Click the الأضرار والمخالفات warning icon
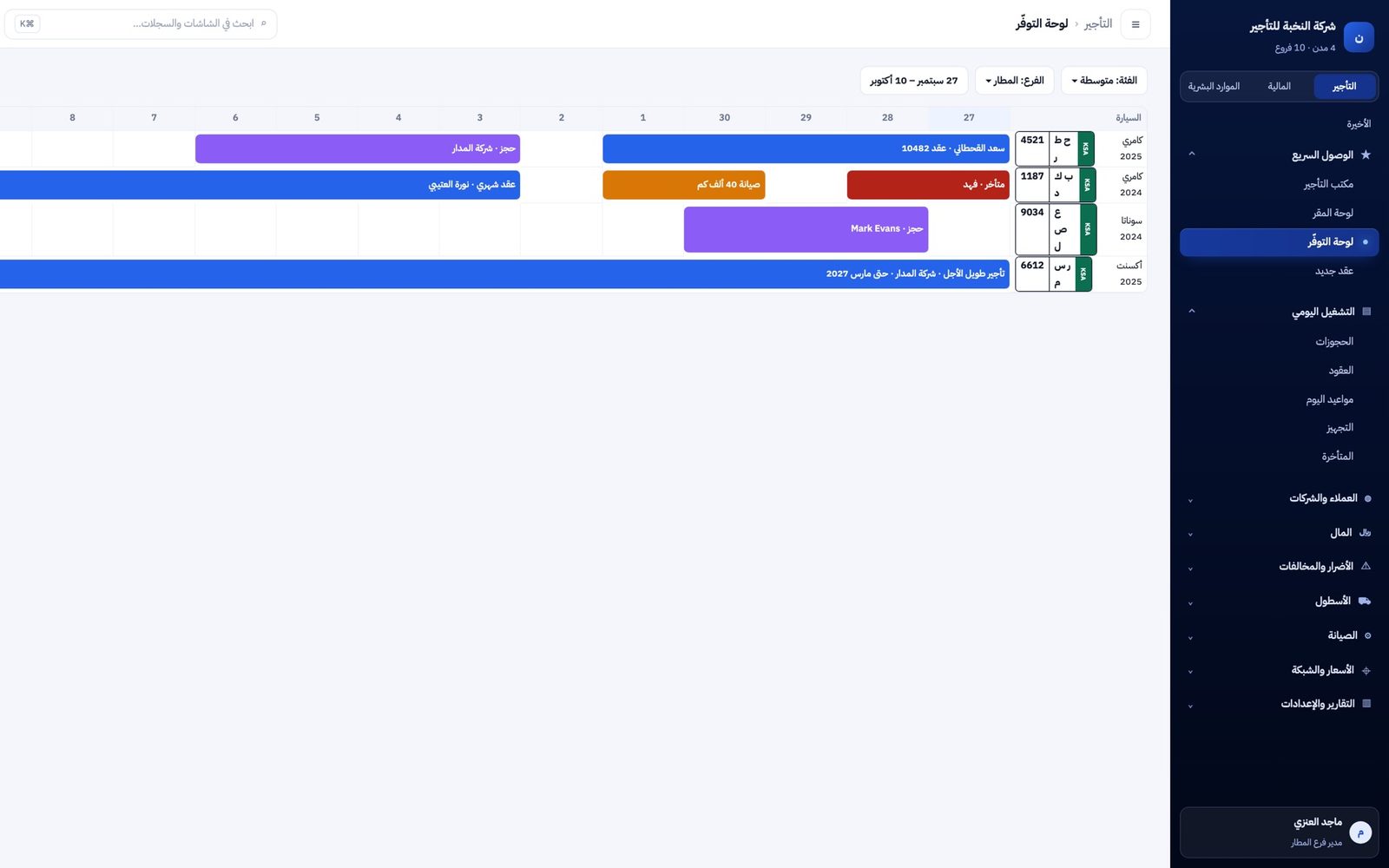 1366,566
